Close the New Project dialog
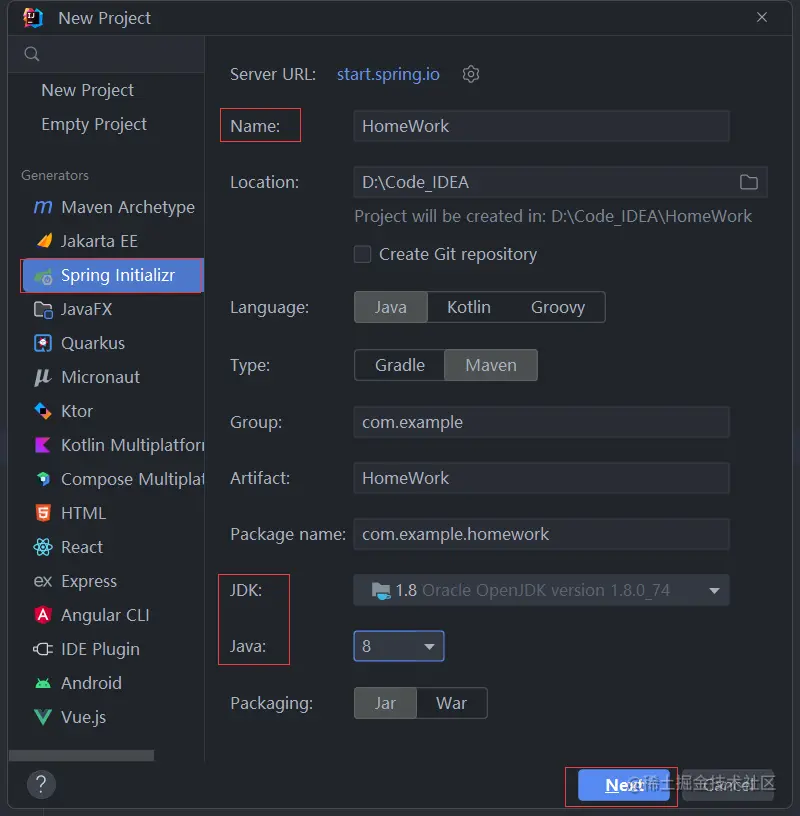 (x=762, y=18)
